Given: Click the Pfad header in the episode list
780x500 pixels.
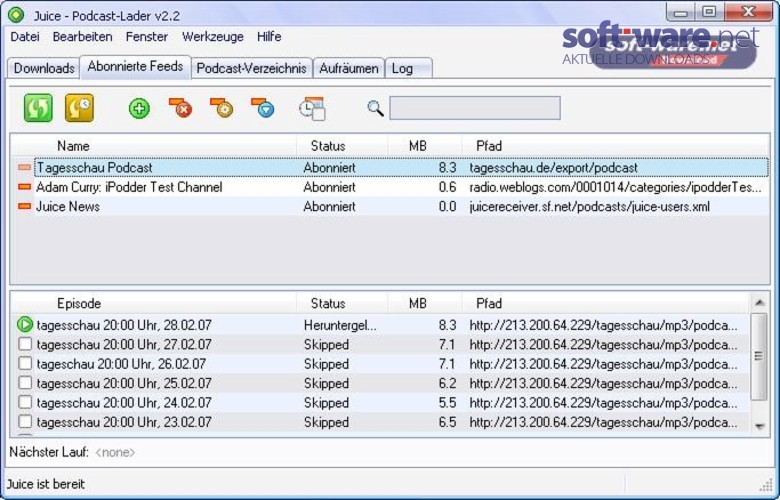Looking at the screenshot, I should point(605,303).
